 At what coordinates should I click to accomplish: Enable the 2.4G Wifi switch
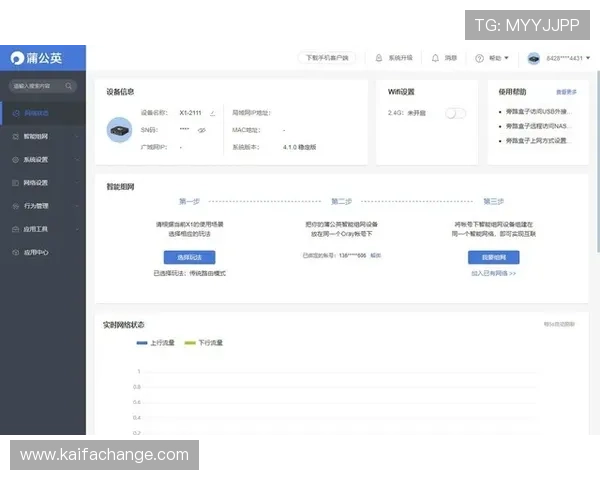(x=455, y=113)
